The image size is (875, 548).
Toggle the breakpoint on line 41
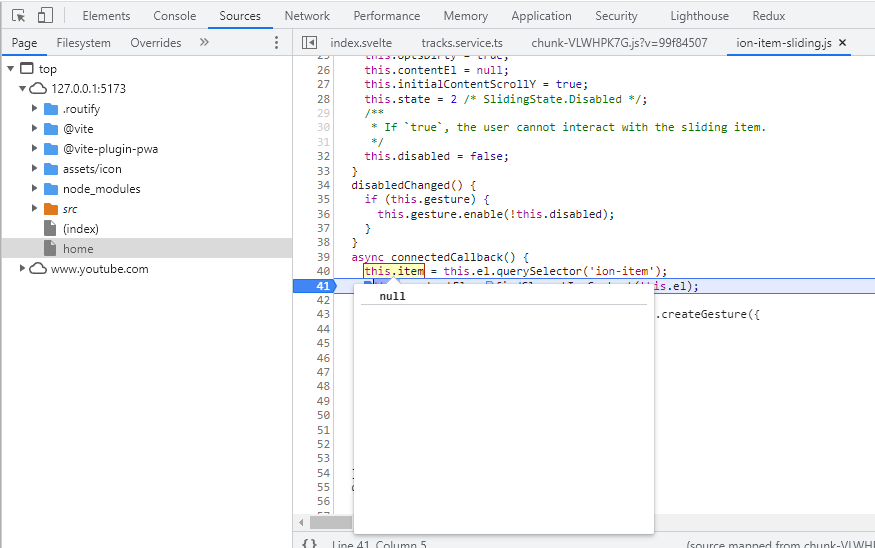click(323, 286)
